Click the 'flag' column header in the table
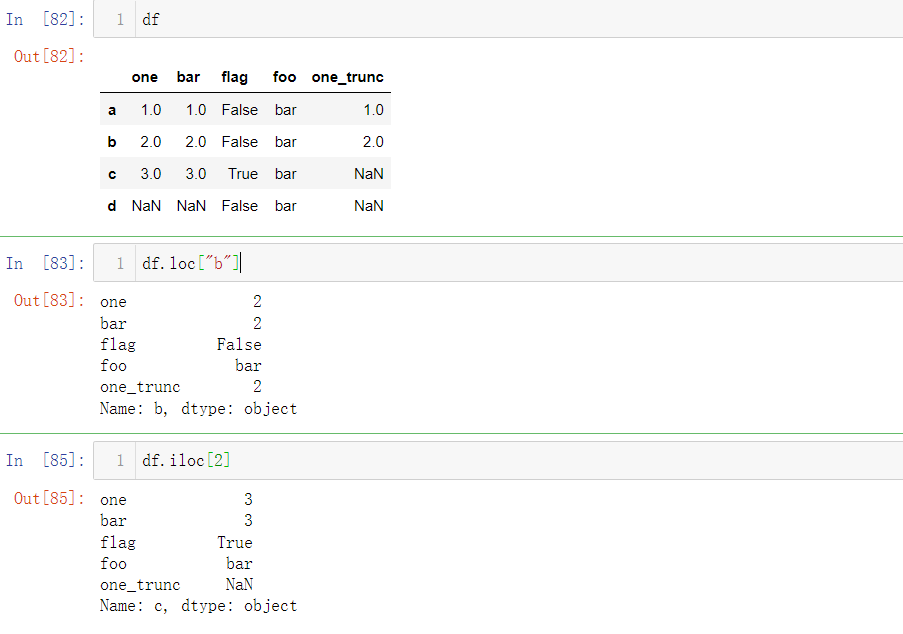 point(234,77)
